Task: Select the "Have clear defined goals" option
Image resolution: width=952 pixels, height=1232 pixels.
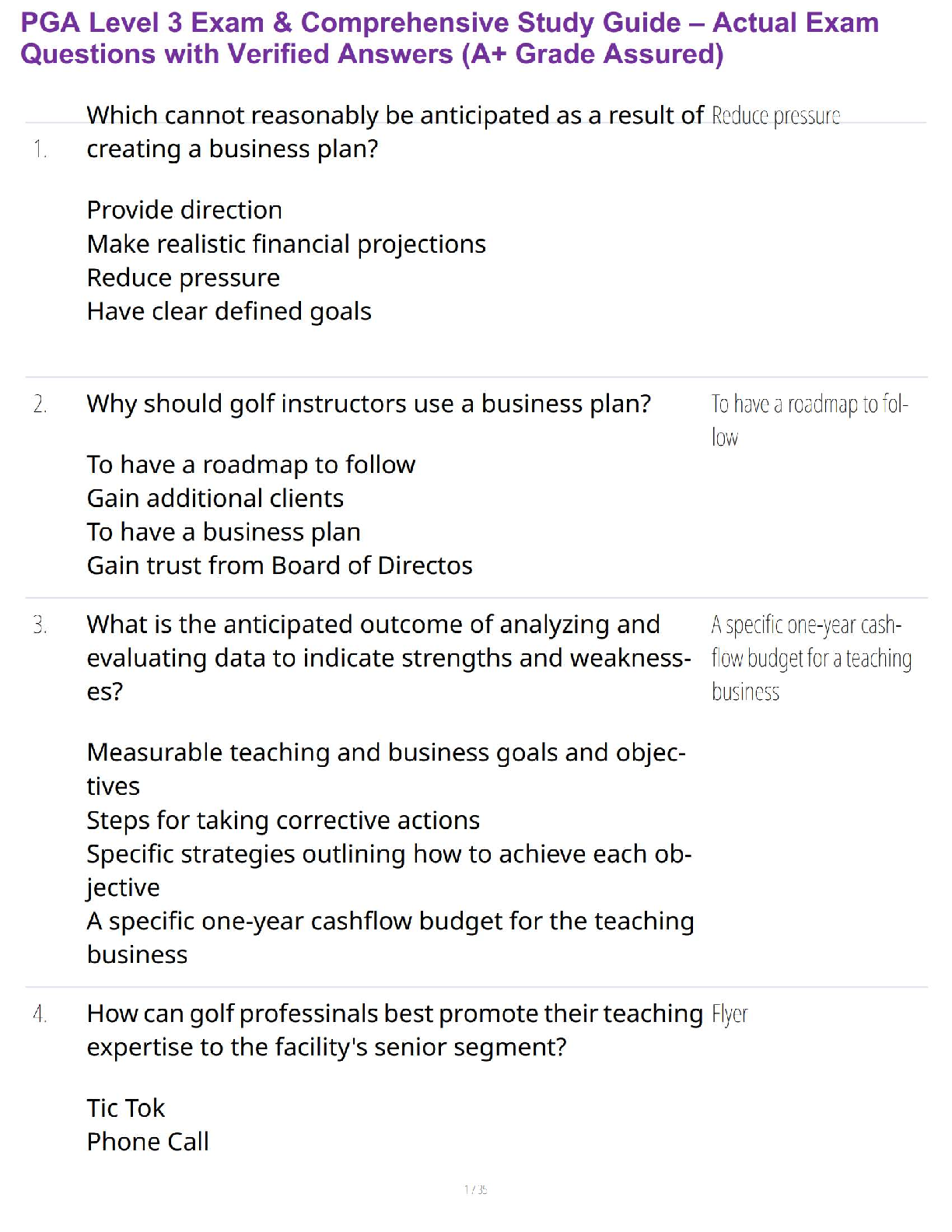Action: click(229, 311)
